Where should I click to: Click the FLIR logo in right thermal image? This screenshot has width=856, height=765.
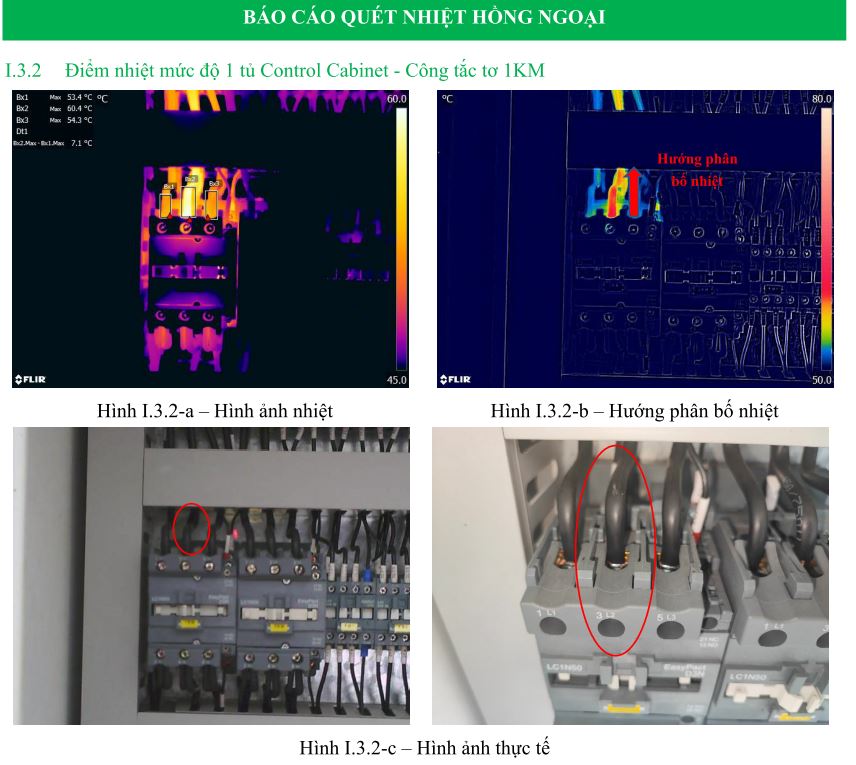(x=456, y=379)
